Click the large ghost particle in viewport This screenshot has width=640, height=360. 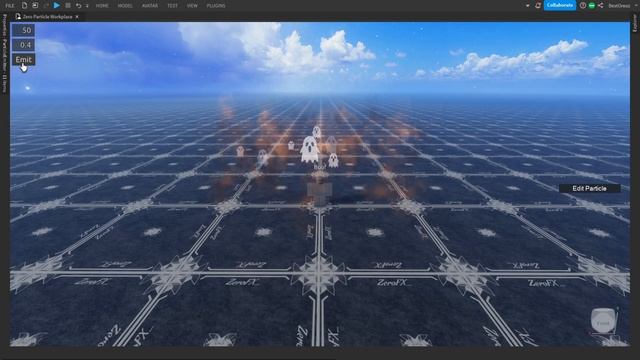(x=309, y=149)
